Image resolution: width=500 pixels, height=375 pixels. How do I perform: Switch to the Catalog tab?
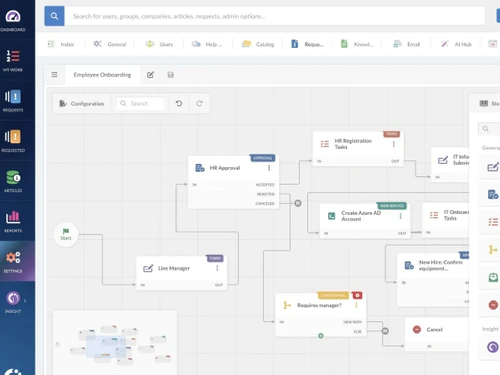258,44
